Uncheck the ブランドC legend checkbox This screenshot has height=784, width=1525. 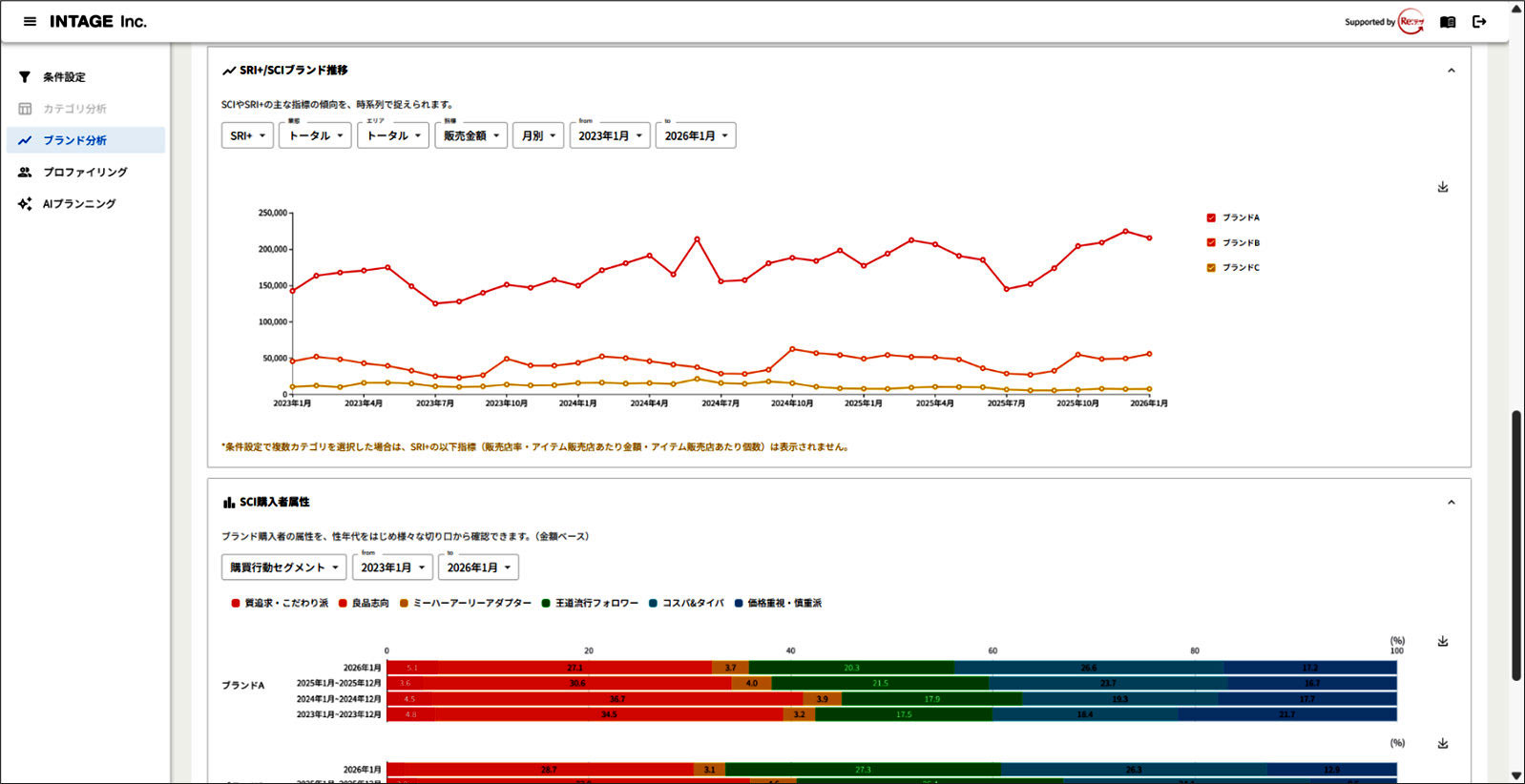pos(1211,268)
